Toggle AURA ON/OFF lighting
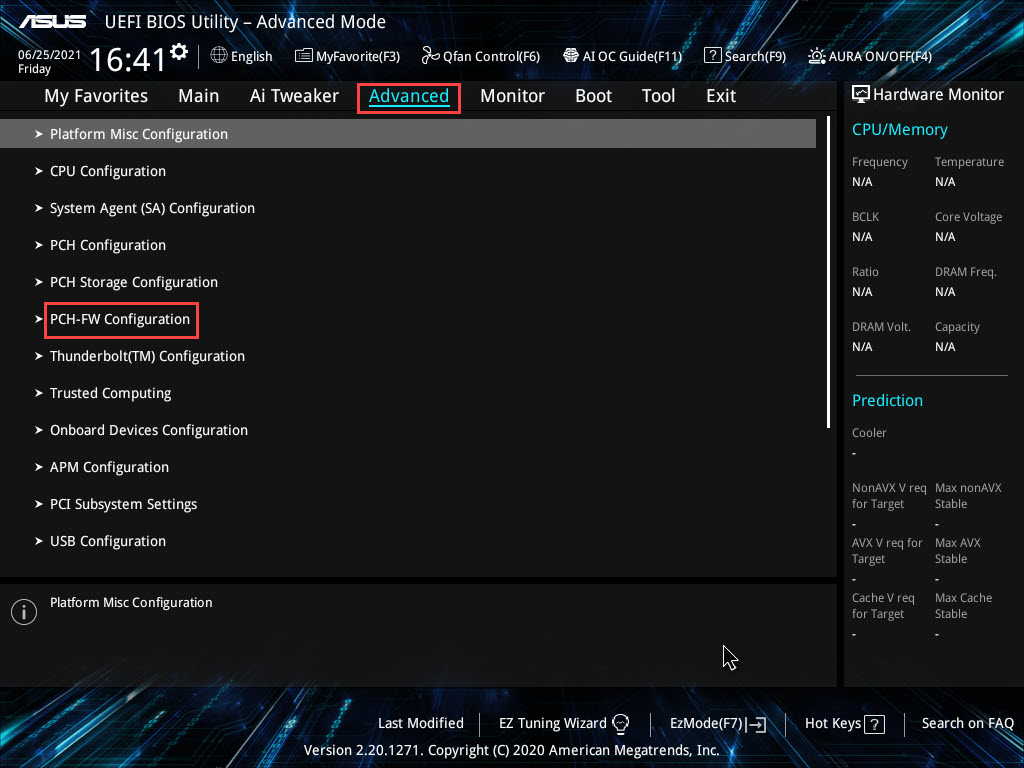 870,56
